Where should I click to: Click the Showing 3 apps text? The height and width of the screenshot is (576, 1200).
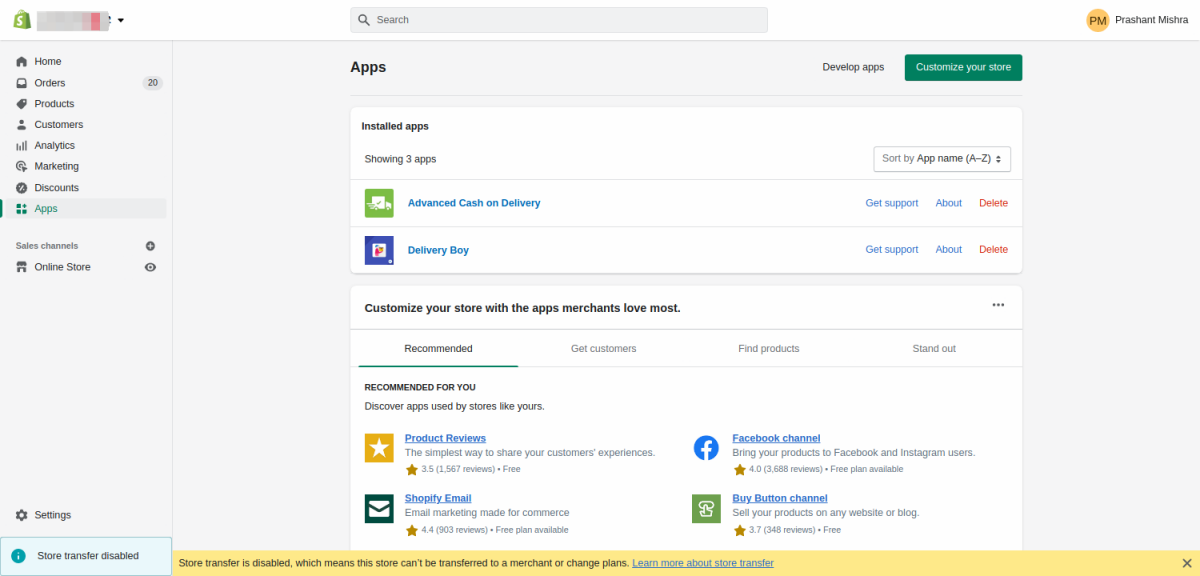coord(400,159)
